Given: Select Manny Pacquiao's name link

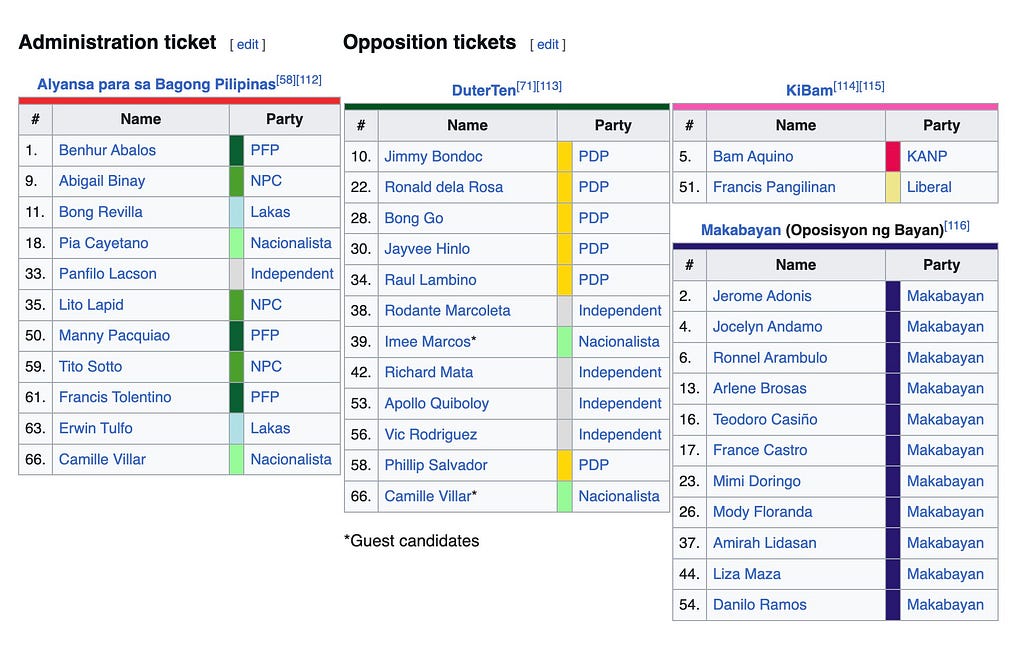Looking at the screenshot, I should [x=114, y=336].
